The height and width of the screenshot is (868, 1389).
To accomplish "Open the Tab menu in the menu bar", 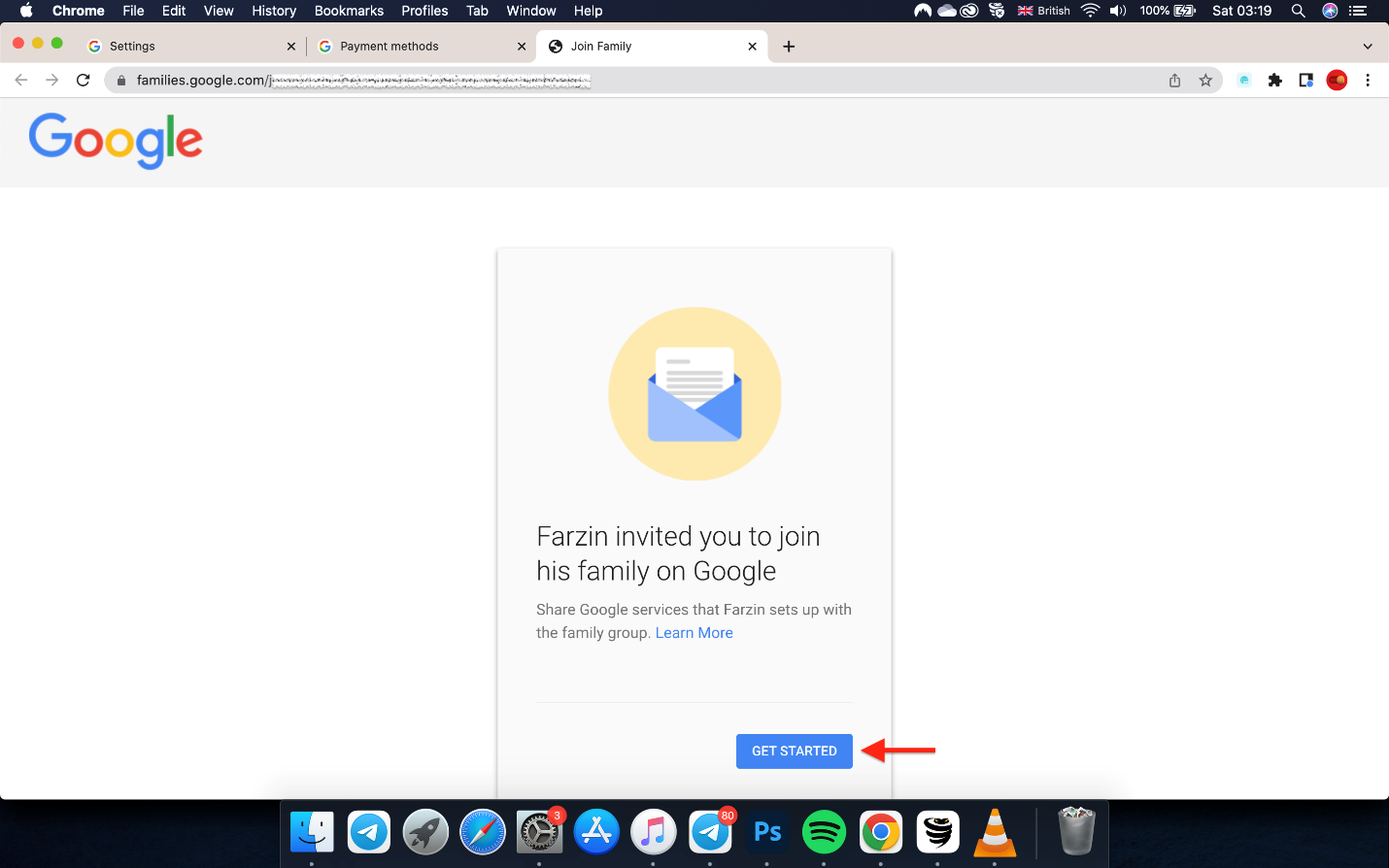I will tap(477, 11).
